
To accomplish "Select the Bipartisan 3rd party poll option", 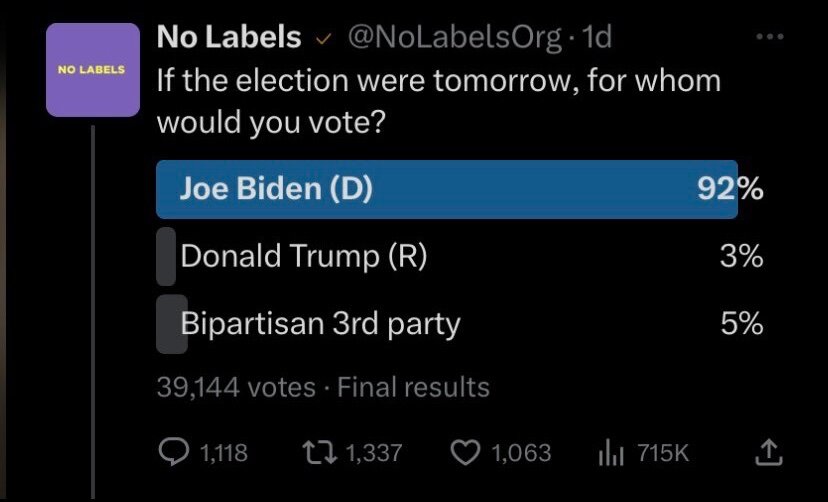I will pyautogui.click(x=320, y=323).
